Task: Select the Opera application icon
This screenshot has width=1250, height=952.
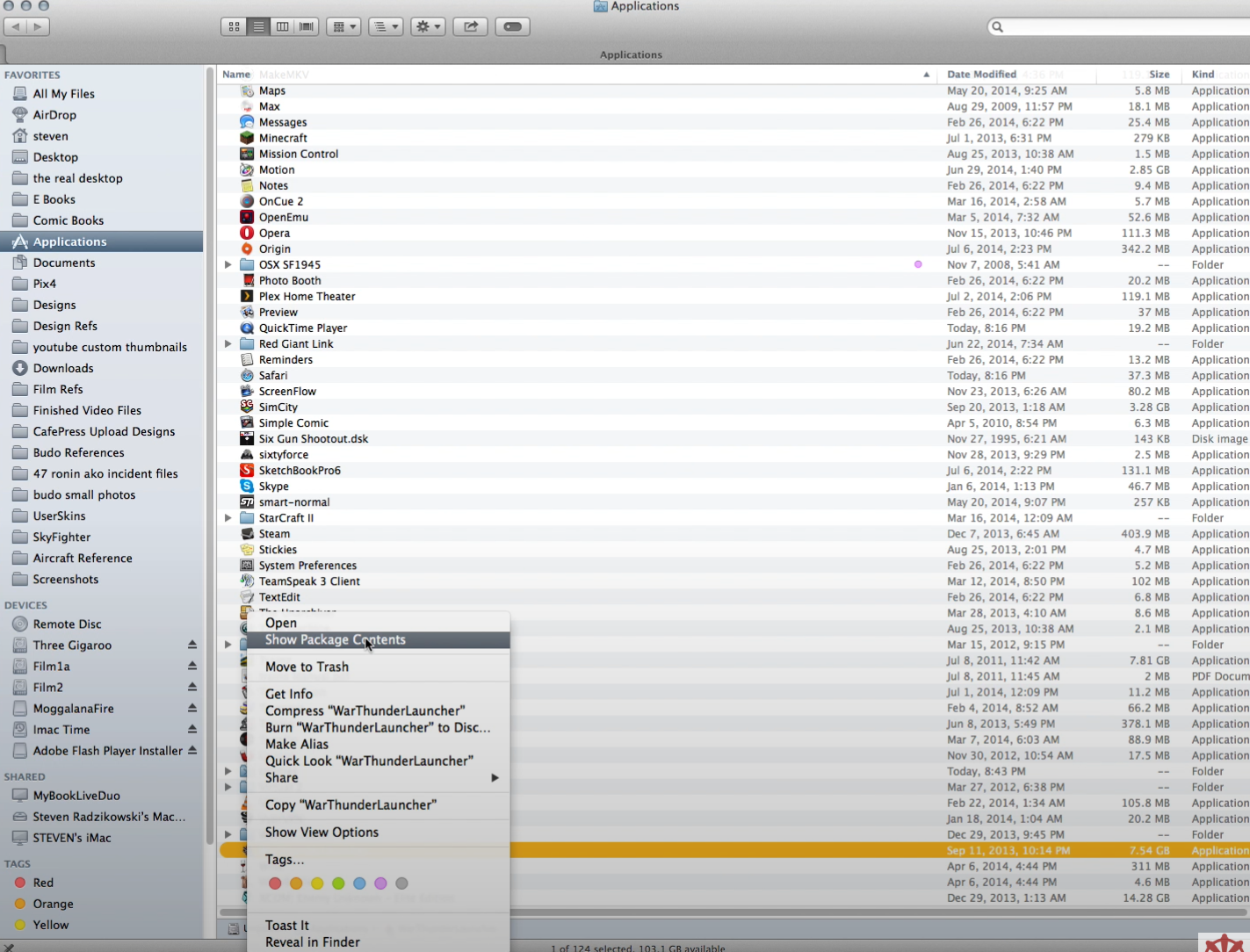Action: coord(247,233)
